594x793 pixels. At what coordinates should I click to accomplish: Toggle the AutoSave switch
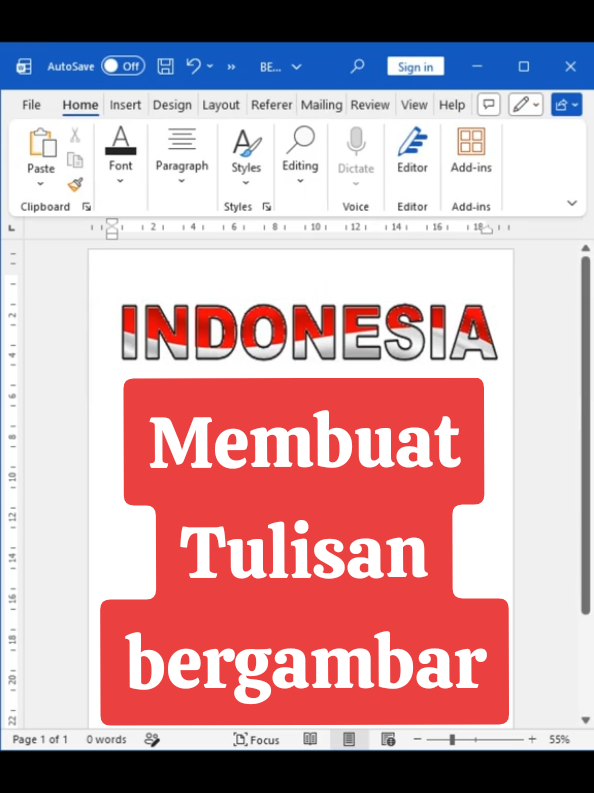click(x=123, y=66)
